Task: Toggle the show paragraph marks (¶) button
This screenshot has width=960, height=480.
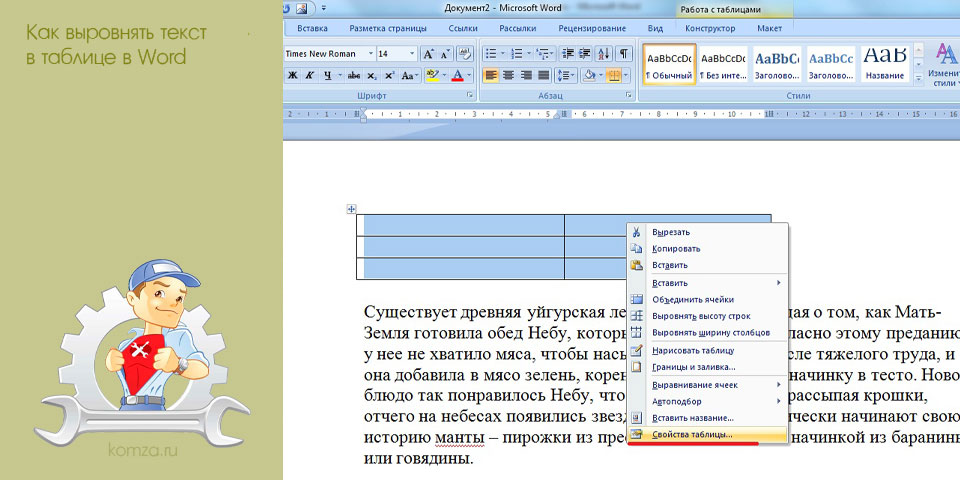Action: point(623,54)
